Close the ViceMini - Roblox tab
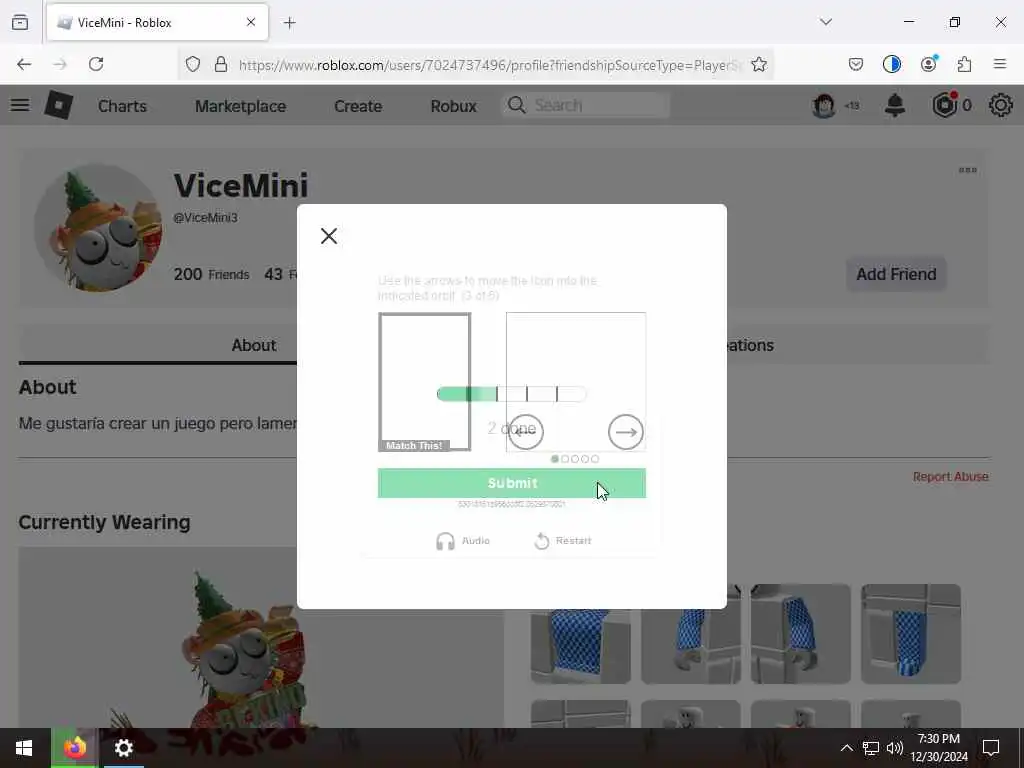The width and height of the screenshot is (1024, 768). click(x=251, y=22)
